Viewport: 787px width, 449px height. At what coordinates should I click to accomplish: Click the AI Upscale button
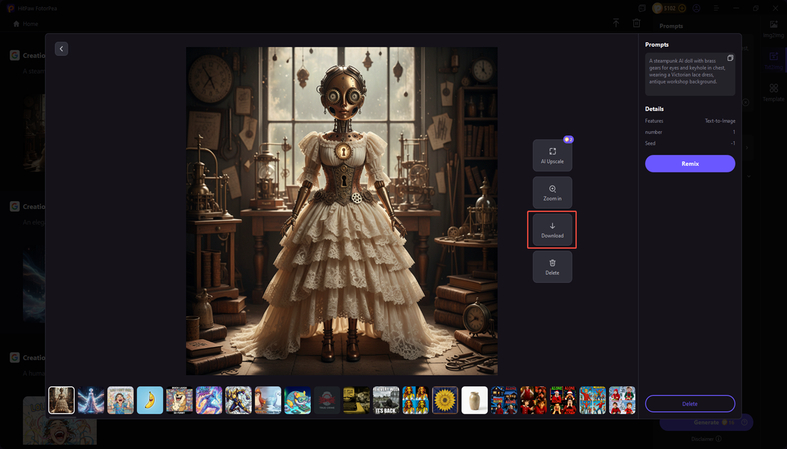552,155
